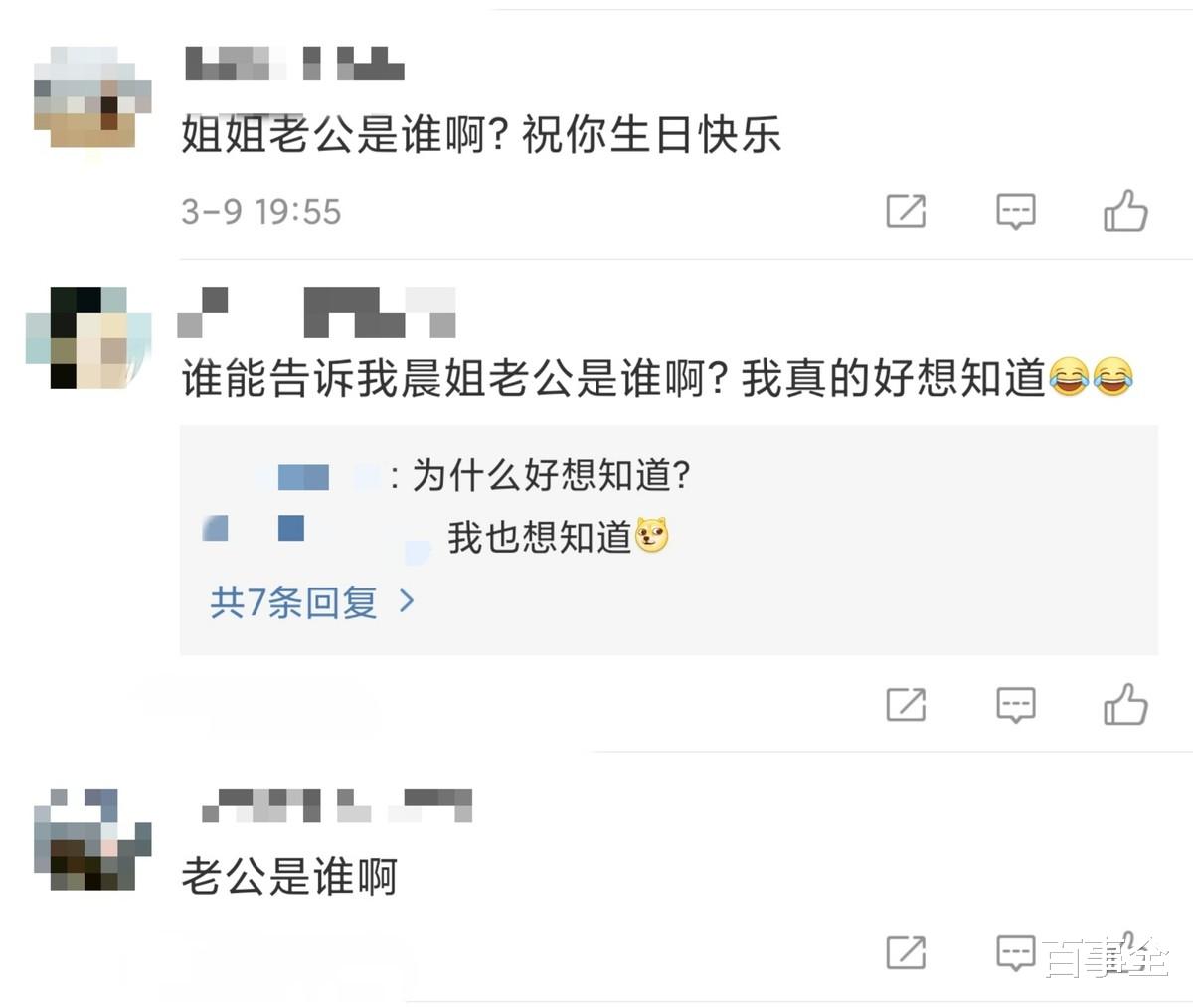Image resolution: width=1193 pixels, height=1008 pixels.
Task: Expand the 共7条回复 reply thread
Action: 293,602
